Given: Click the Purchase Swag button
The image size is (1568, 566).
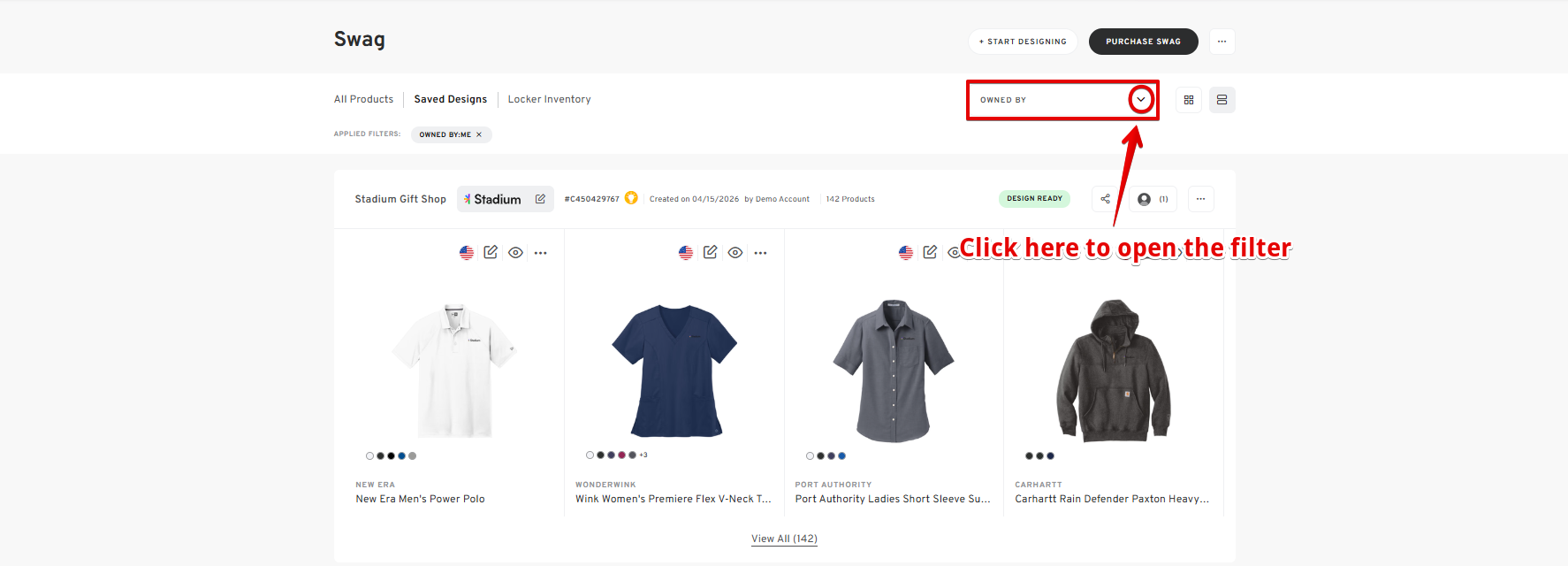Looking at the screenshot, I should click(x=1143, y=42).
